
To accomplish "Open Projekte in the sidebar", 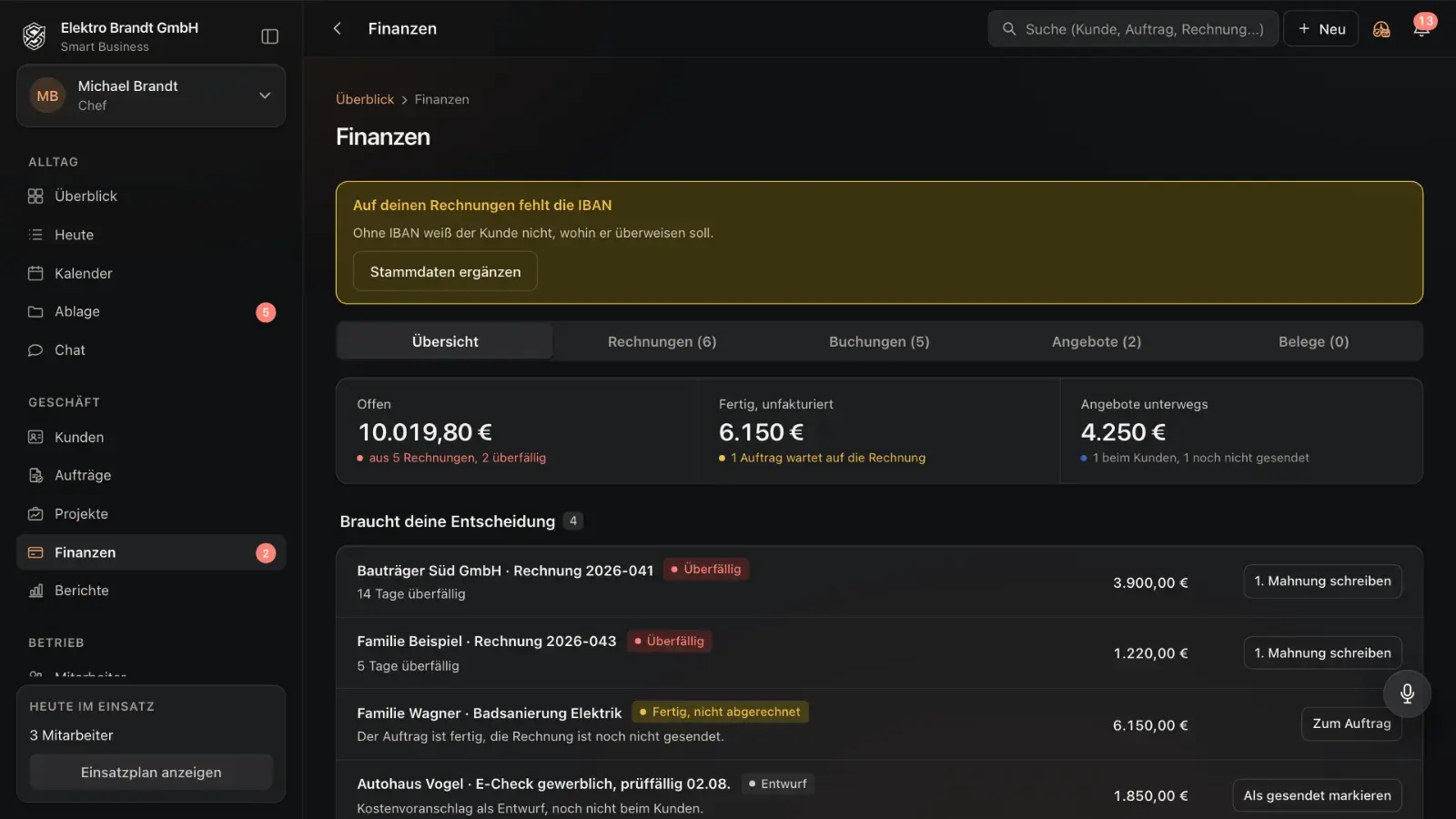I will click(x=151, y=514).
